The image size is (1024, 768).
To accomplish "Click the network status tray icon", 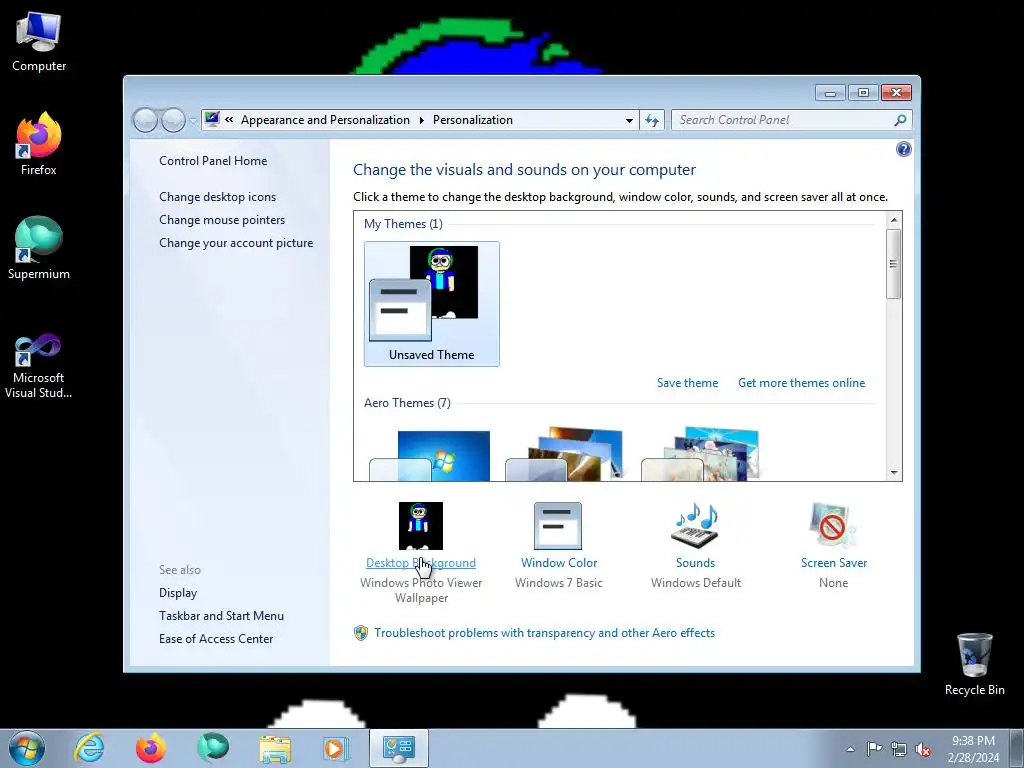I will pos(899,749).
